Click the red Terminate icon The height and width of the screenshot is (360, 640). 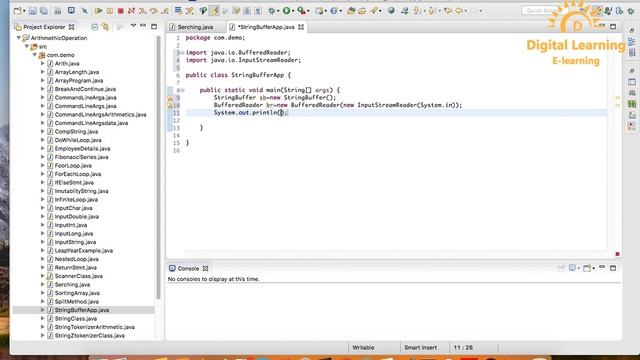pos(121,11)
